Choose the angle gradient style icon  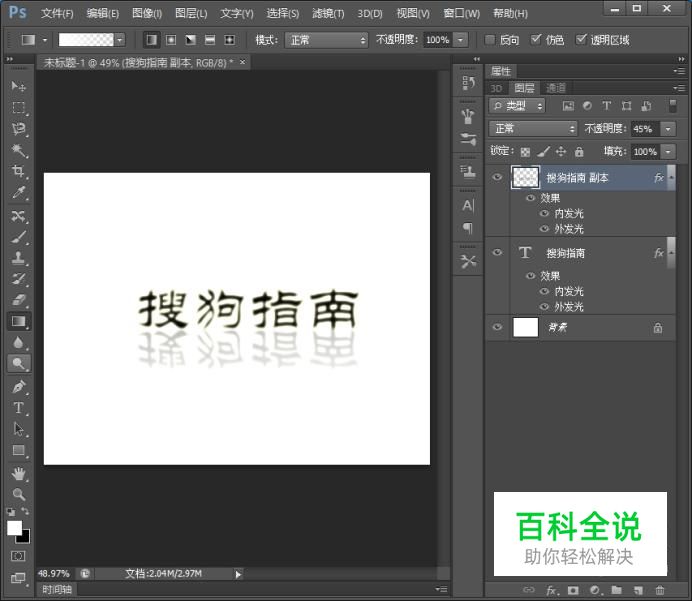190,40
